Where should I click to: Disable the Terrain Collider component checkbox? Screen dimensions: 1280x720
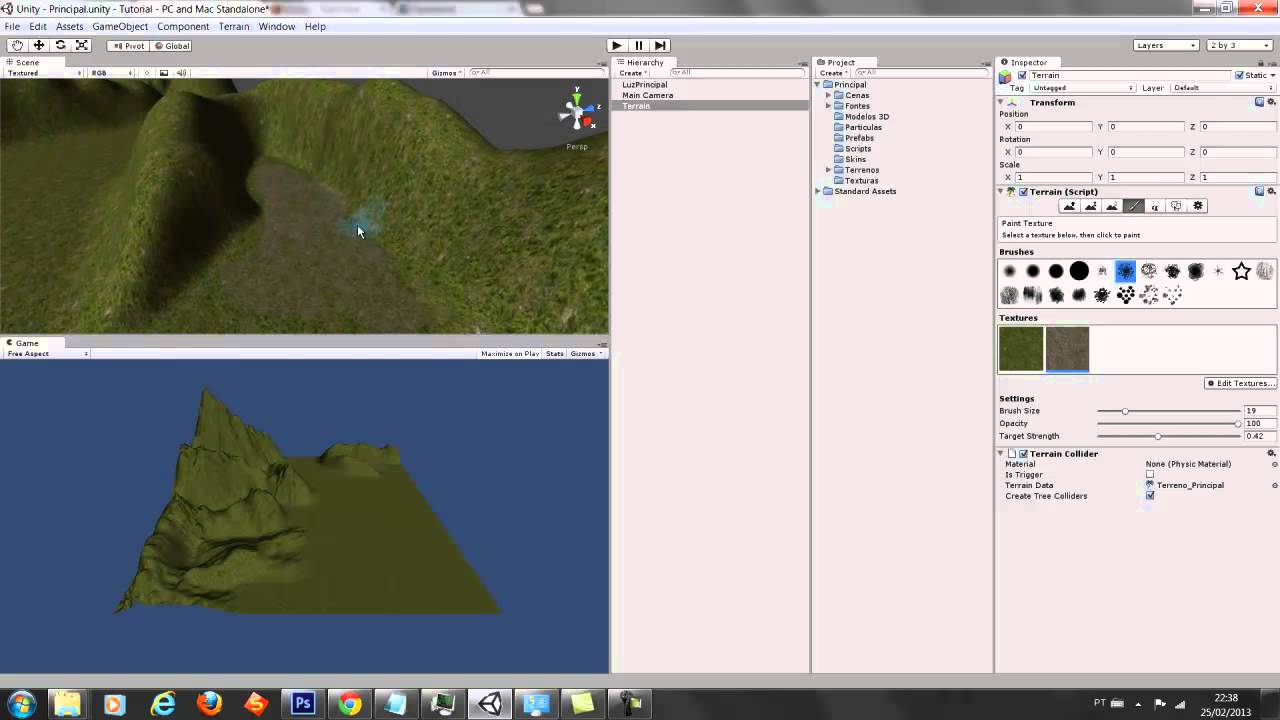[1023, 454]
